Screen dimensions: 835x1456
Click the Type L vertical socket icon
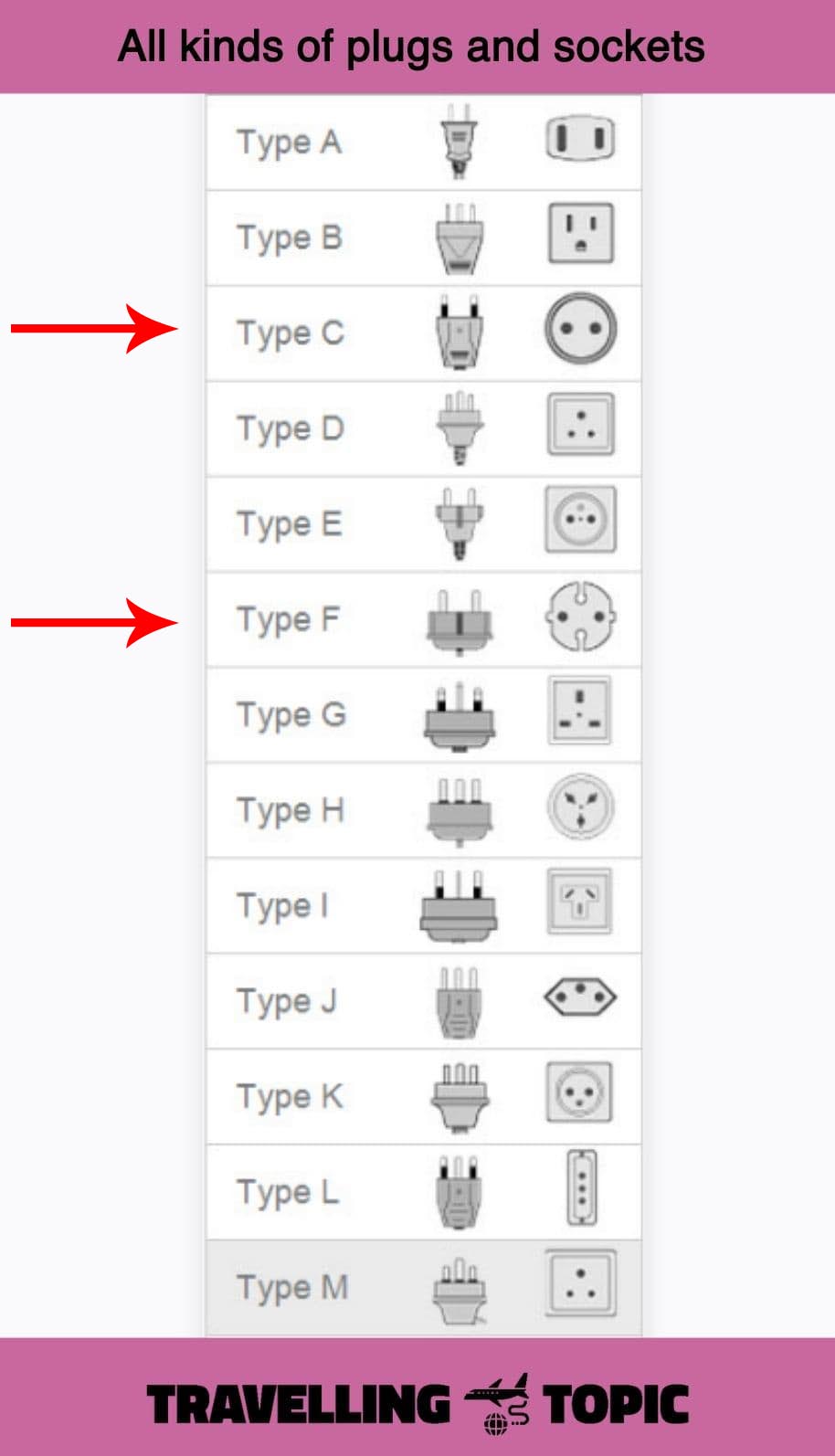(x=582, y=1187)
